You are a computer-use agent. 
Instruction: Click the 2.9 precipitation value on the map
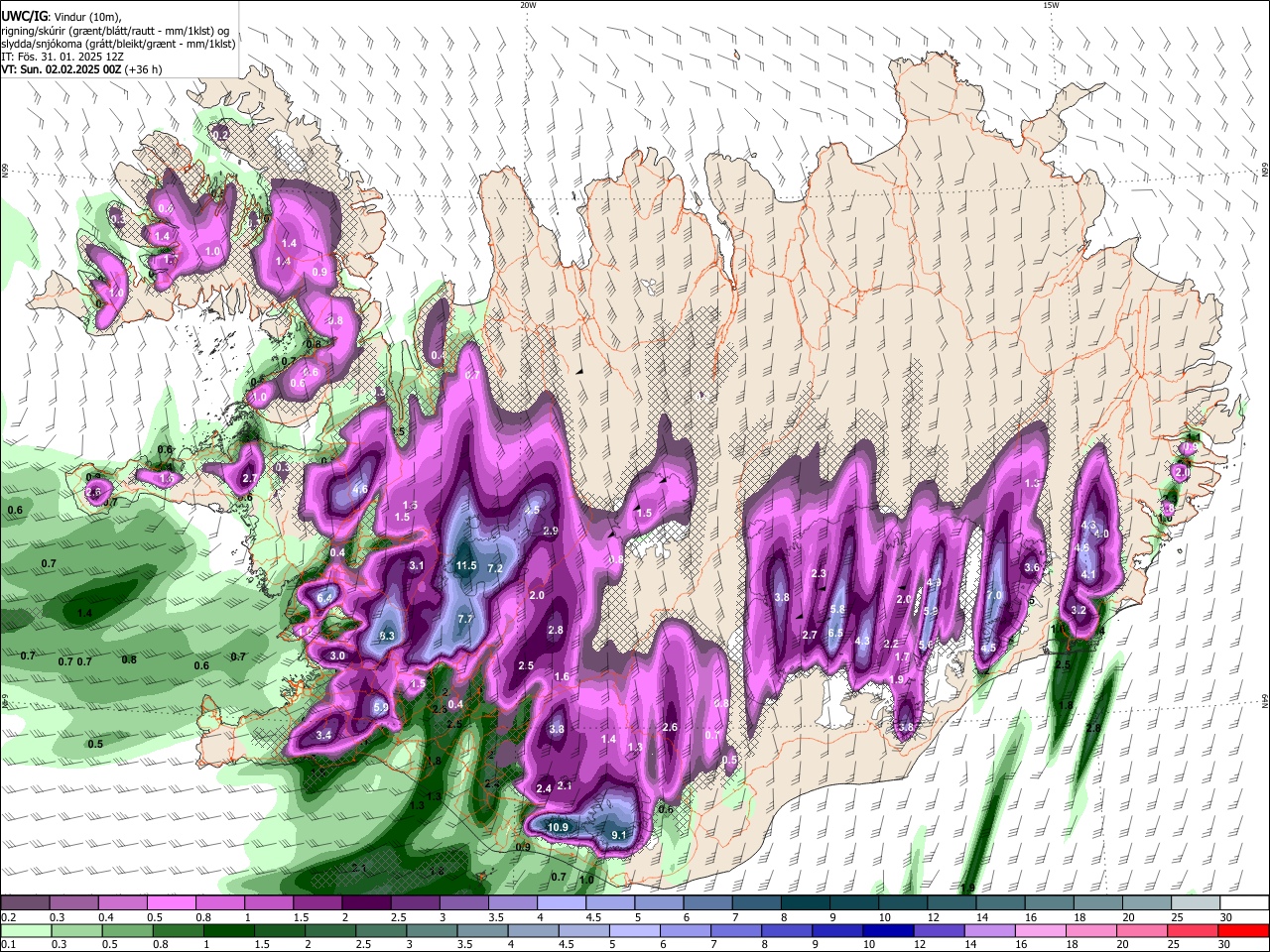[x=551, y=532]
